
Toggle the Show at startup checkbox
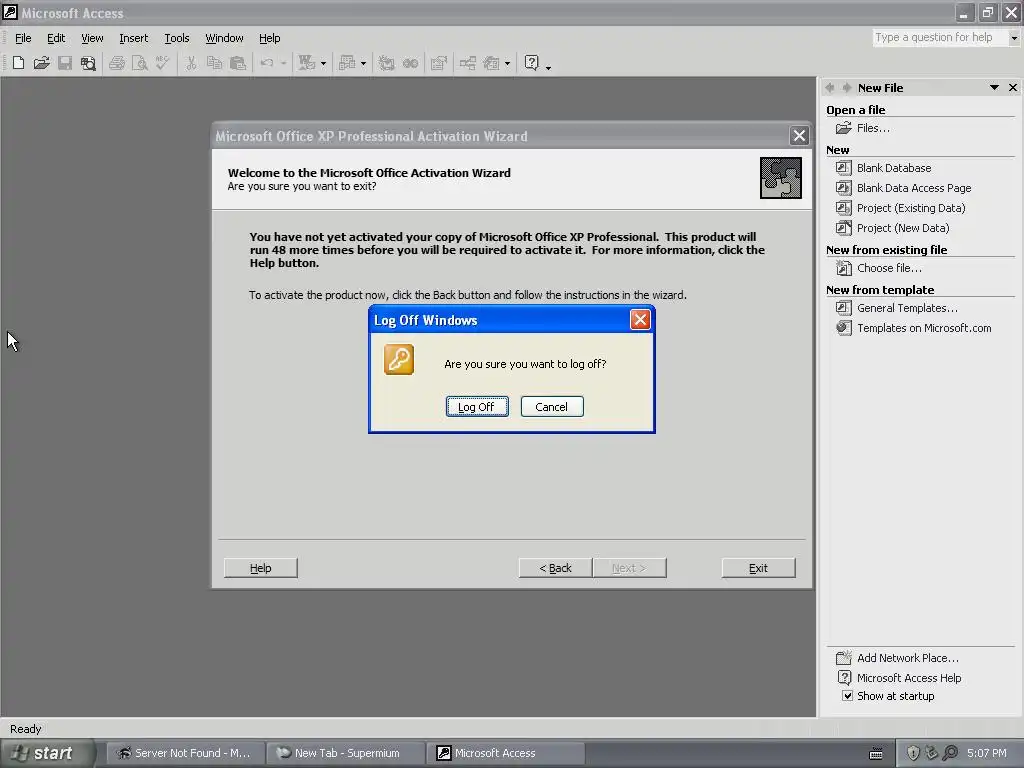pos(847,696)
